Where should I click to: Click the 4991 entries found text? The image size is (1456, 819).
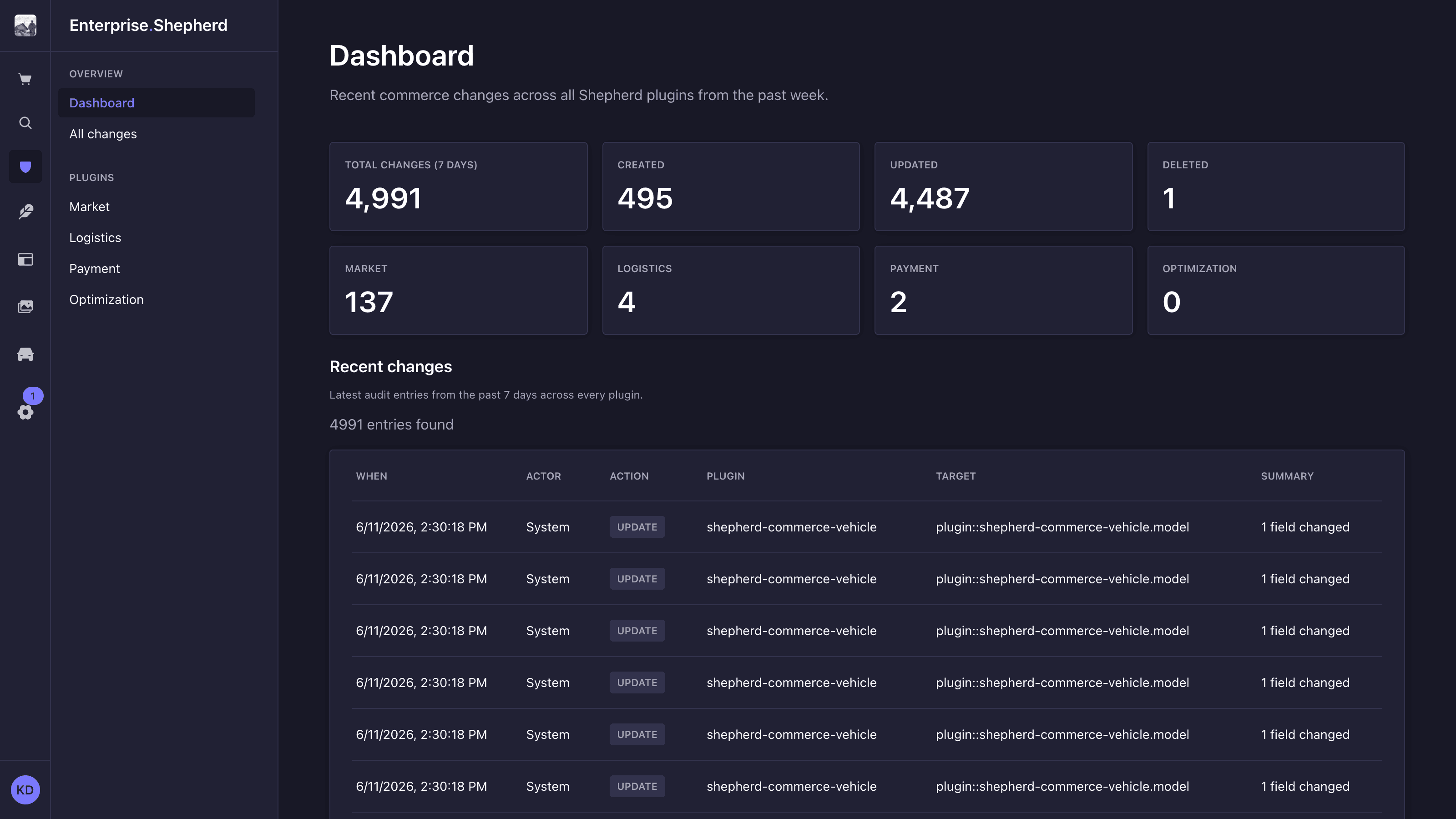[x=391, y=425]
